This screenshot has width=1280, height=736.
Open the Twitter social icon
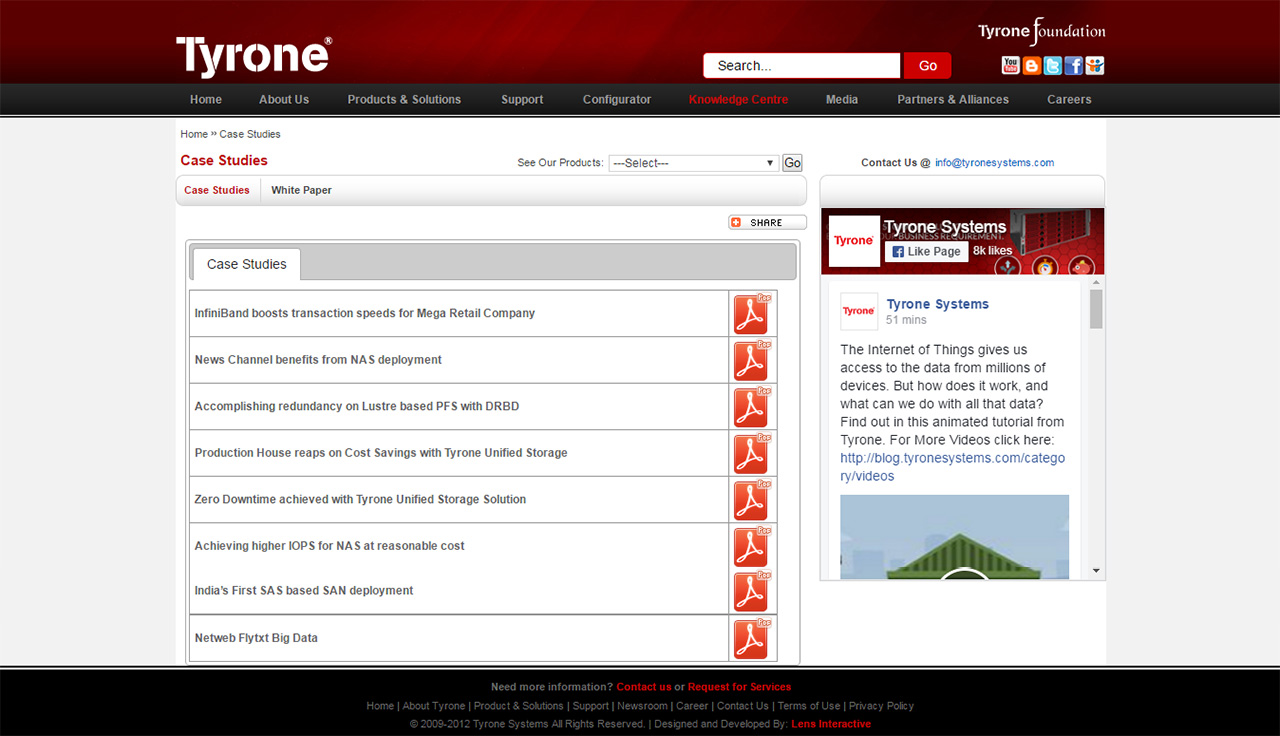1053,66
